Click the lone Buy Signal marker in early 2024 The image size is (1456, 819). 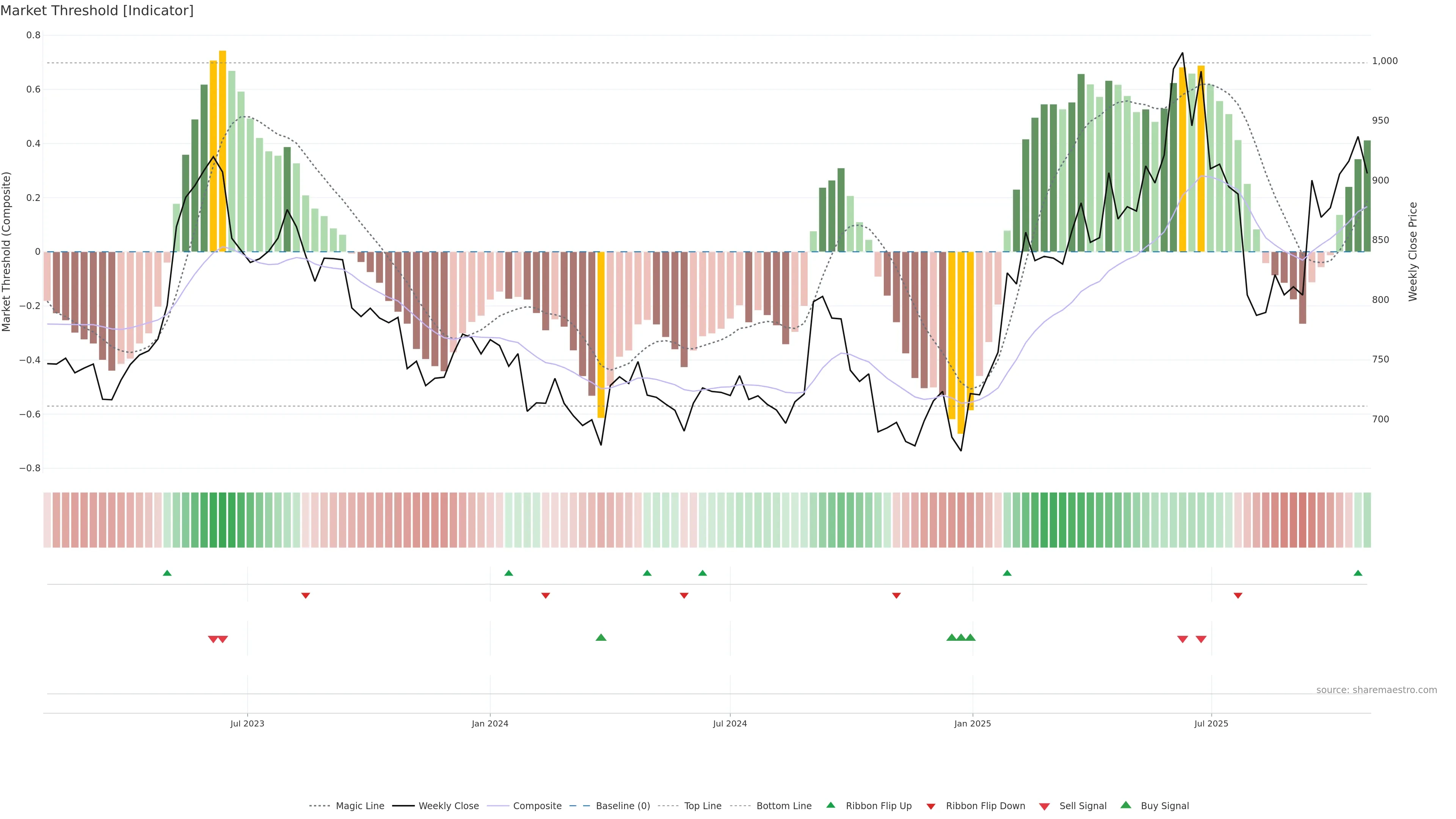pos(601,637)
